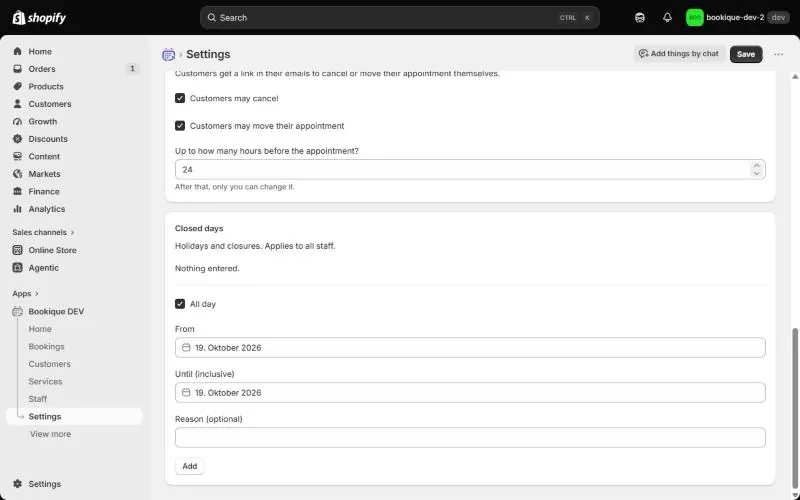The height and width of the screenshot is (500, 800).
Task: Click the hours field showing 24
Action: (x=470, y=169)
